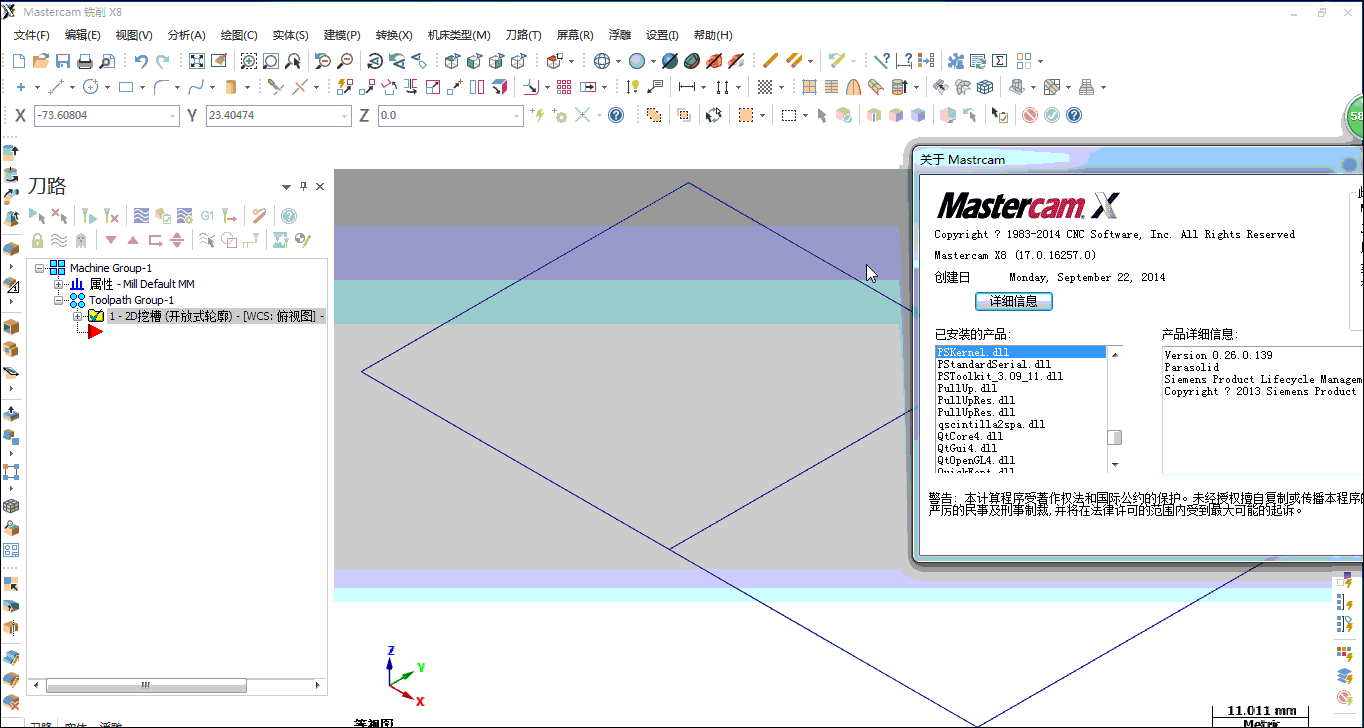Viewport: 1364px width, 728px height.
Task: Click the sigma statistics icon
Action: (999, 61)
